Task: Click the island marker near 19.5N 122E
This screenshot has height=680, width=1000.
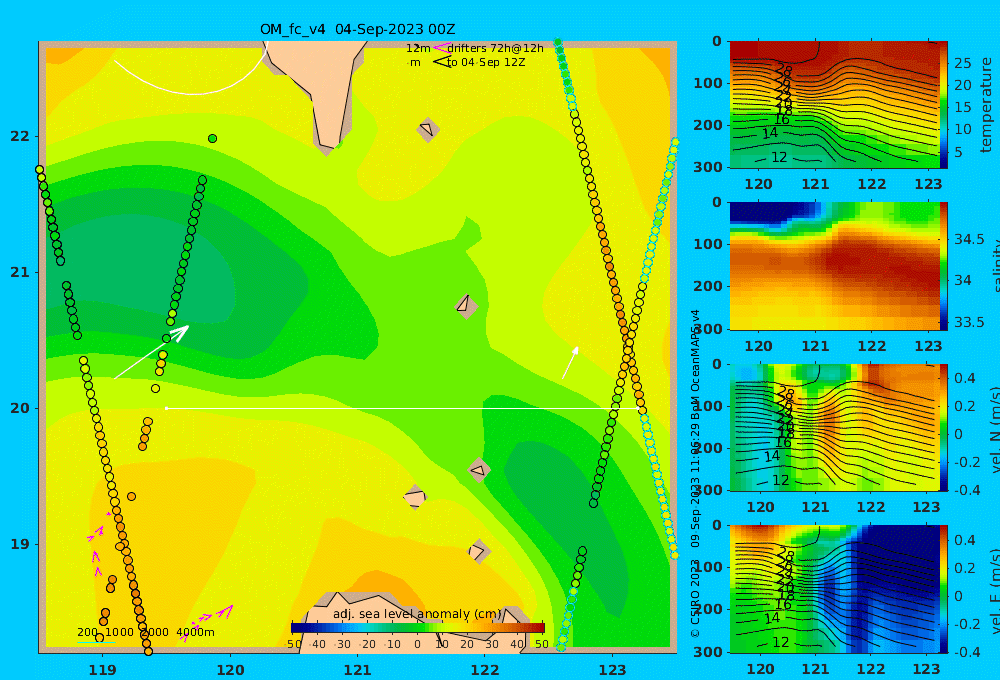Action: (x=479, y=471)
